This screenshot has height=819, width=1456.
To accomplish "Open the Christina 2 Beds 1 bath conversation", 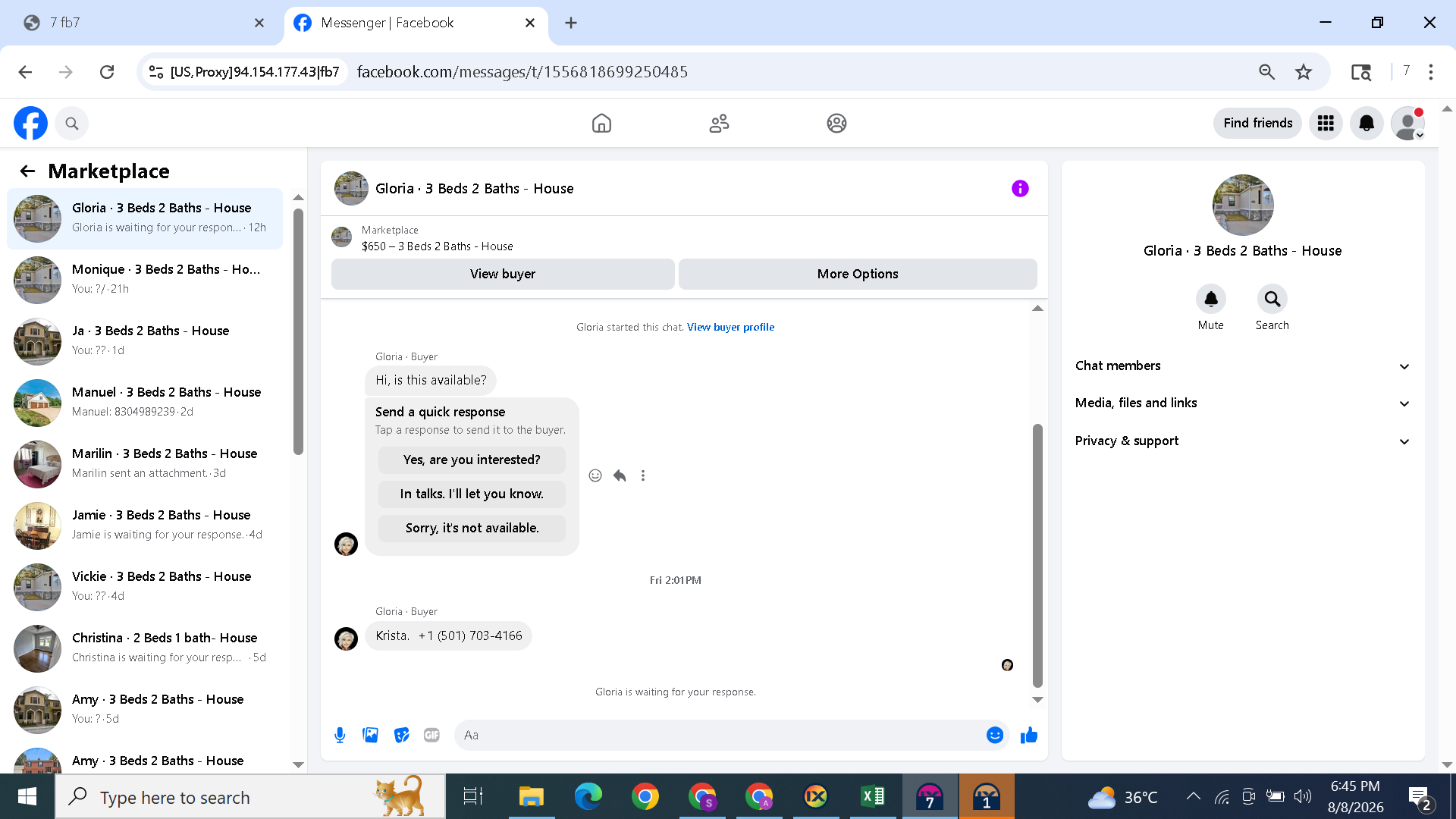I will [145, 648].
